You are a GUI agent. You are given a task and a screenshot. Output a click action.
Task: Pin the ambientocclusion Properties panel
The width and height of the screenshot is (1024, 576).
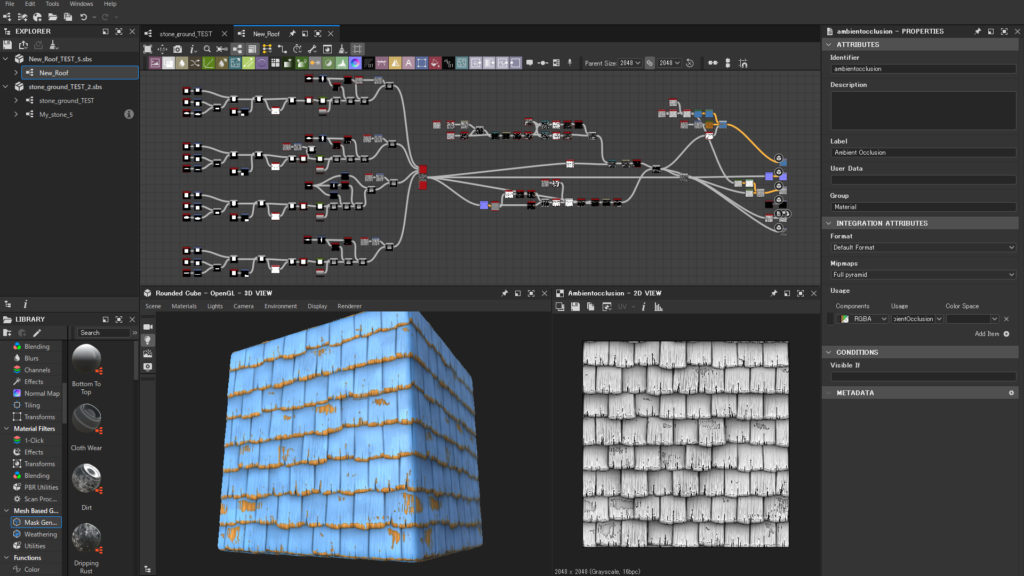click(x=977, y=31)
